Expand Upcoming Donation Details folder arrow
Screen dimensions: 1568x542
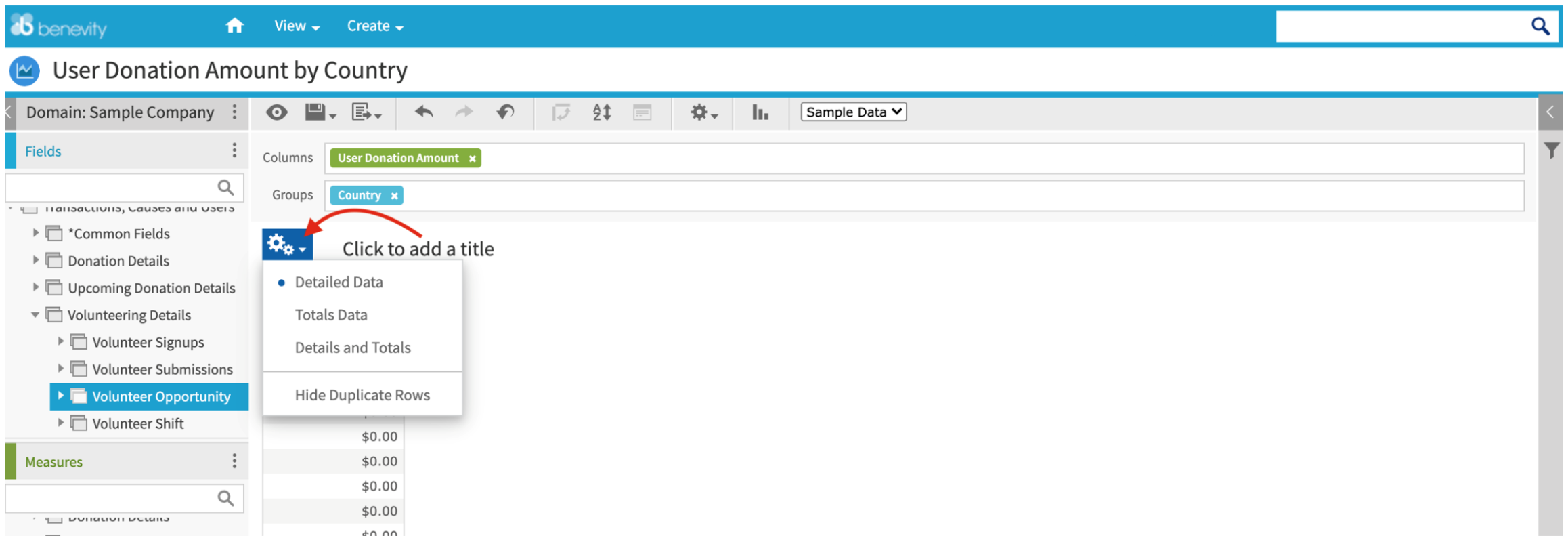click(x=35, y=287)
